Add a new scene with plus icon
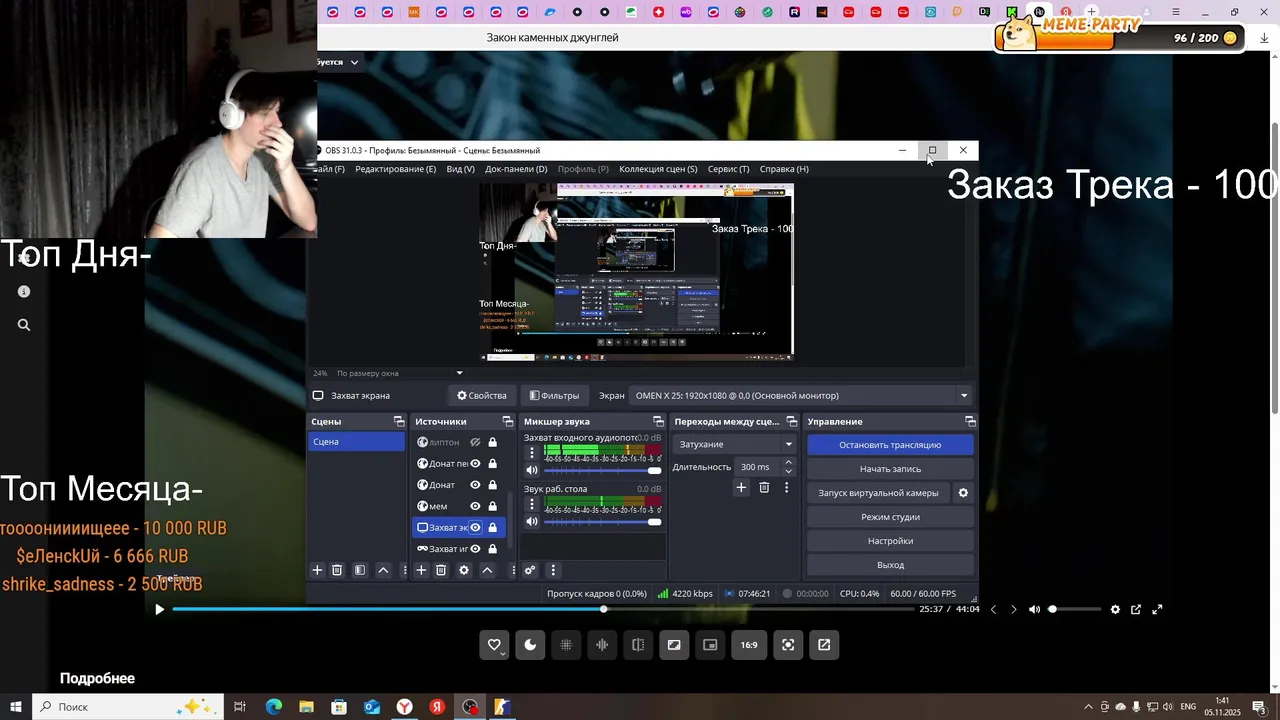This screenshot has height=720, width=1280. 317,570
